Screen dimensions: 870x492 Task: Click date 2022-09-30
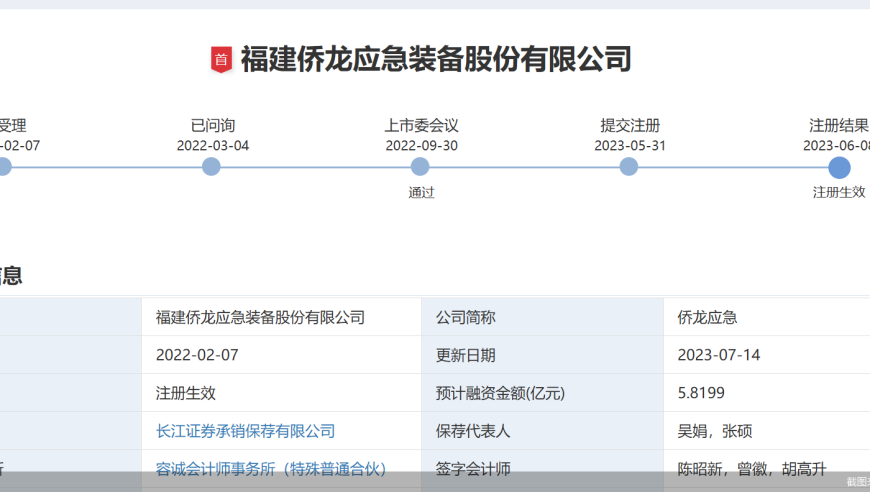pyautogui.click(x=422, y=146)
